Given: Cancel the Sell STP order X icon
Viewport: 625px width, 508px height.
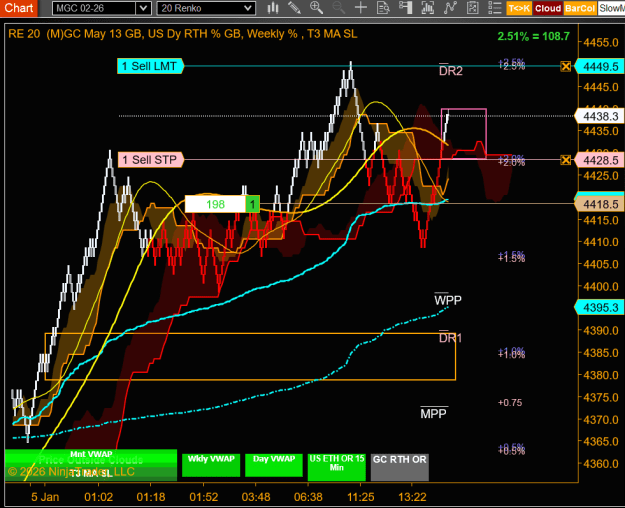Looking at the screenshot, I should pyautogui.click(x=566, y=160).
